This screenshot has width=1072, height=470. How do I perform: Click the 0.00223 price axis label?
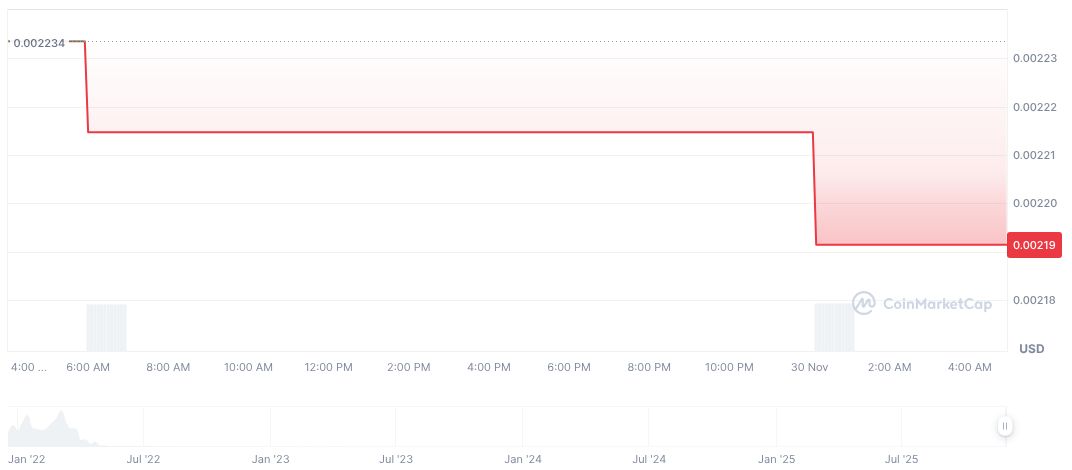(x=1035, y=59)
